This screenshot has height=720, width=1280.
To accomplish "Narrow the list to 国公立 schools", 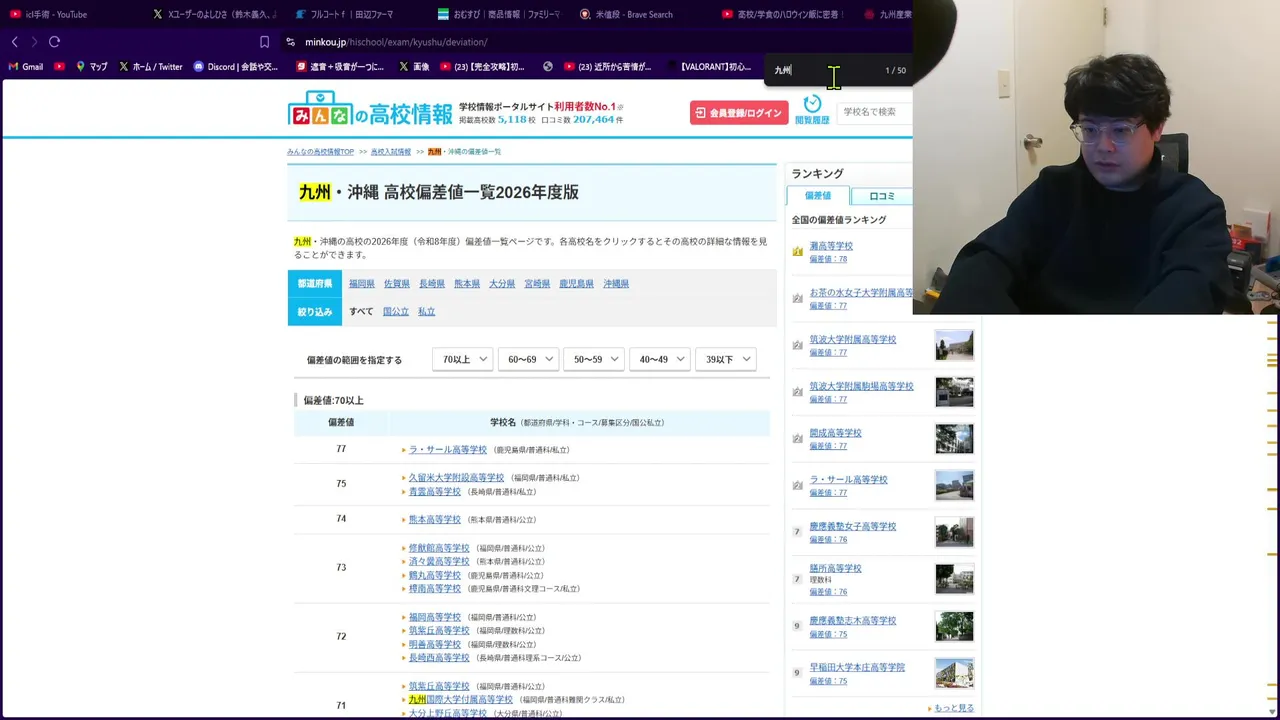I will pyautogui.click(x=396, y=312).
